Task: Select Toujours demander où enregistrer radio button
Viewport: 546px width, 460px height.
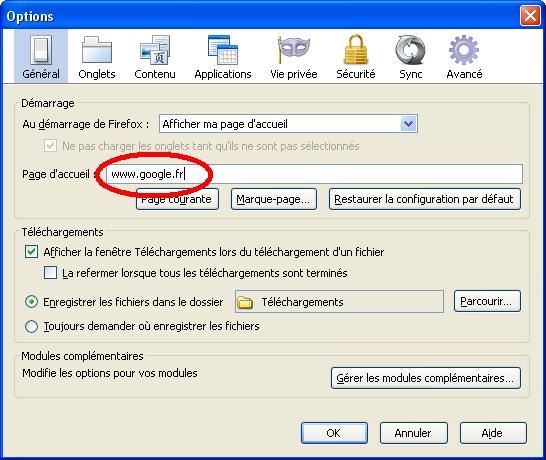Action: click(31, 326)
